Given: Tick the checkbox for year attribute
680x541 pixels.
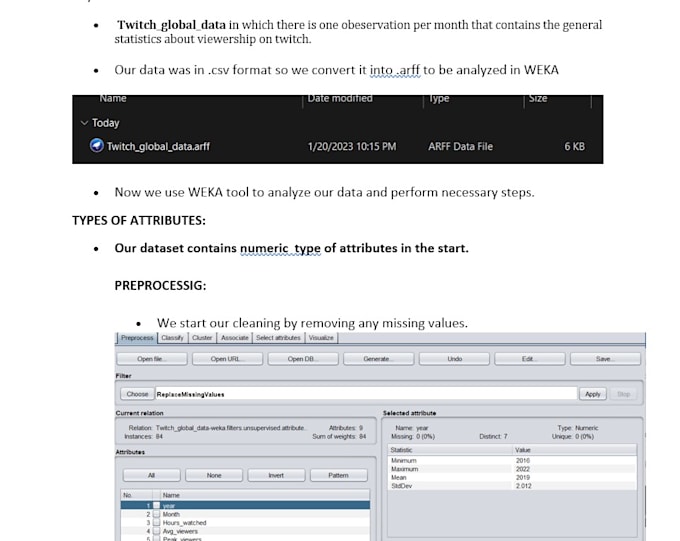Looking at the screenshot, I should pyautogui.click(x=155, y=505).
